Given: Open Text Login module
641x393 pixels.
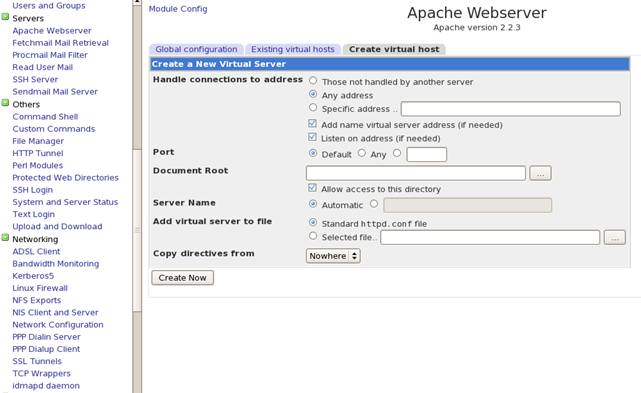Looking at the screenshot, I should 34,215.
